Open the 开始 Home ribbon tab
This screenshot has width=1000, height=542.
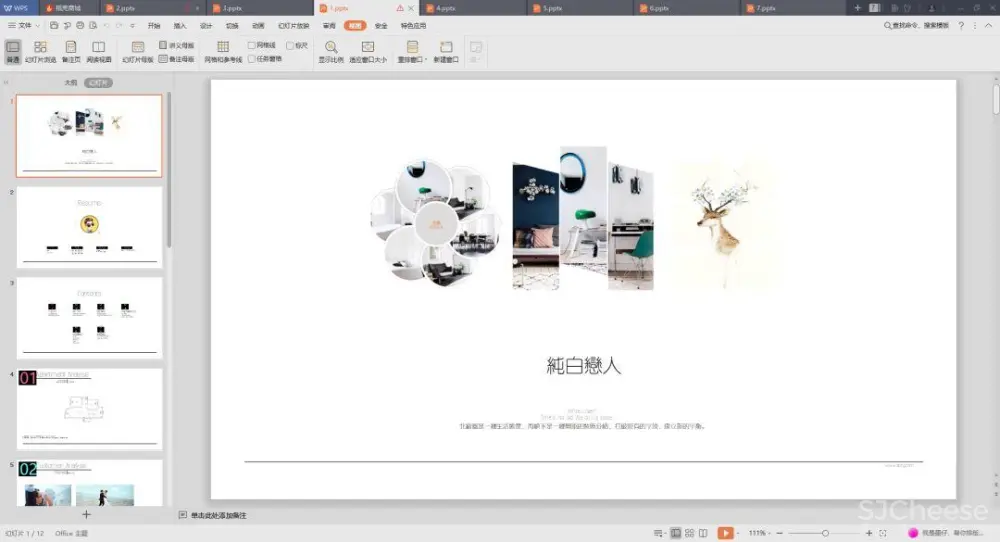point(154,26)
